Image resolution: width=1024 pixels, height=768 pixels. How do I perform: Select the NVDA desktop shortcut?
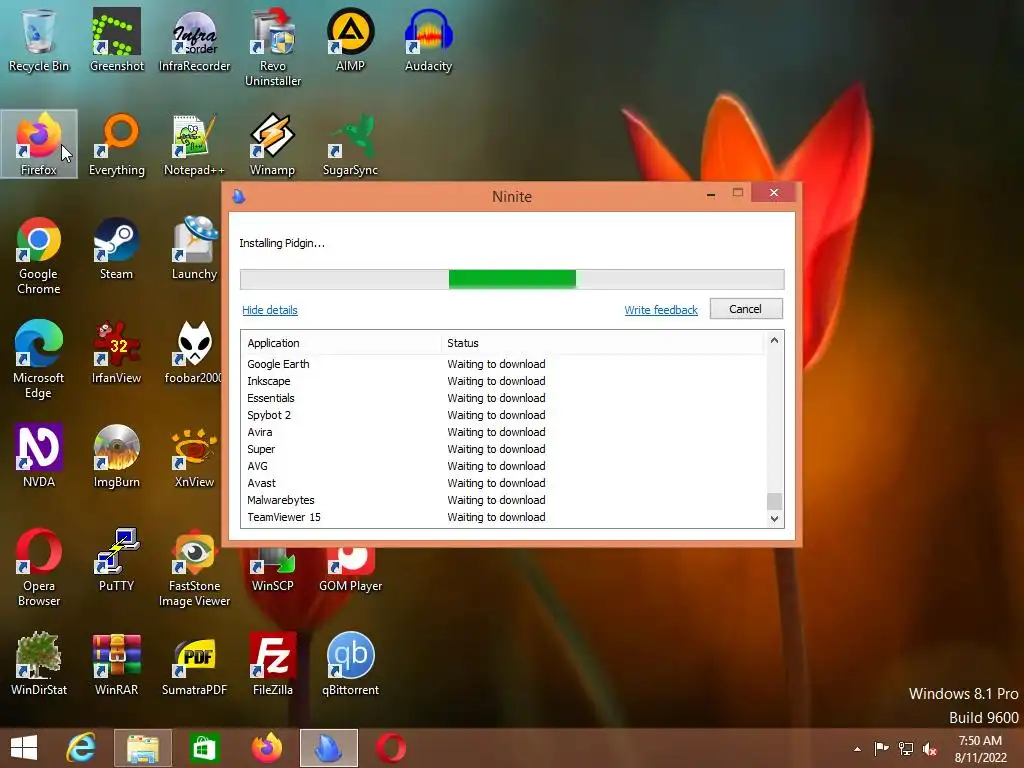tap(39, 456)
